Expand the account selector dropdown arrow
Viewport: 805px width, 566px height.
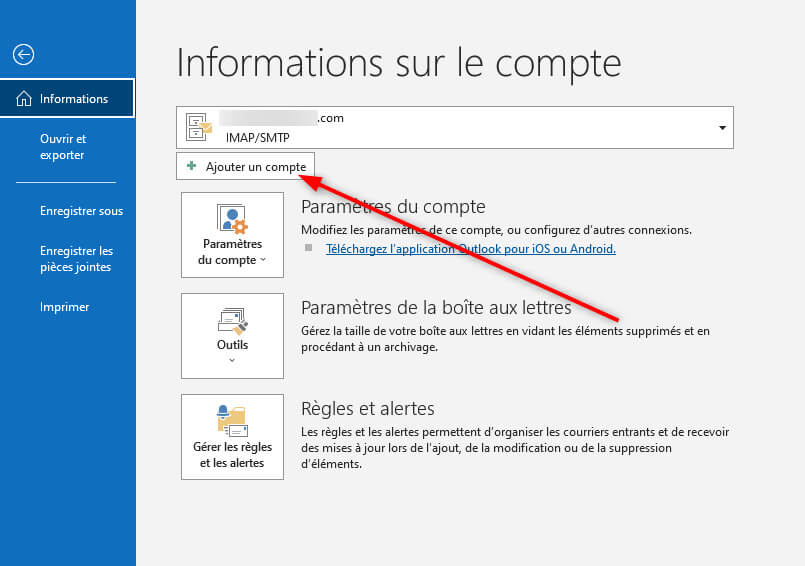pos(722,128)
